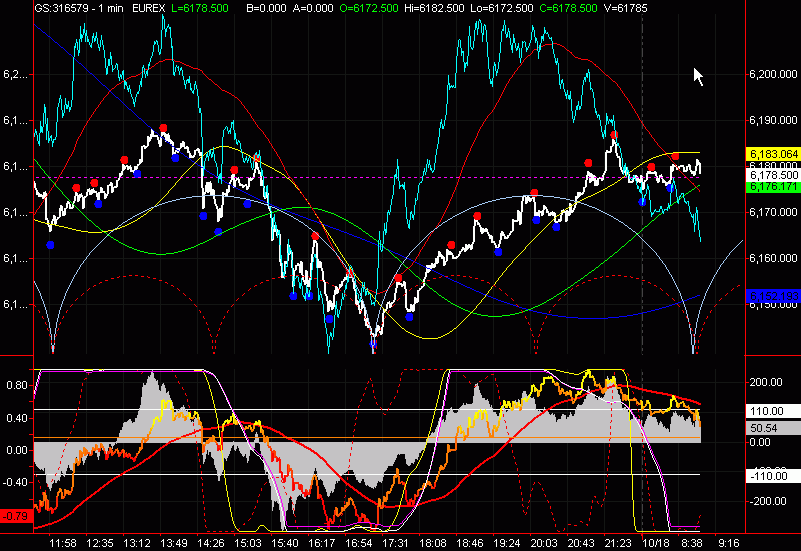Click the 6,200.000 price axis label
801x551 pixels.
coord(772,75)
